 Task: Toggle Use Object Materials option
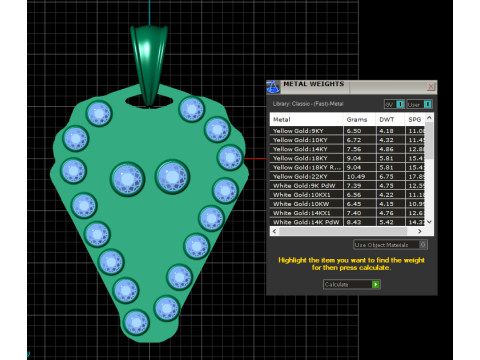pyautogui.click(x=390, y=245)
